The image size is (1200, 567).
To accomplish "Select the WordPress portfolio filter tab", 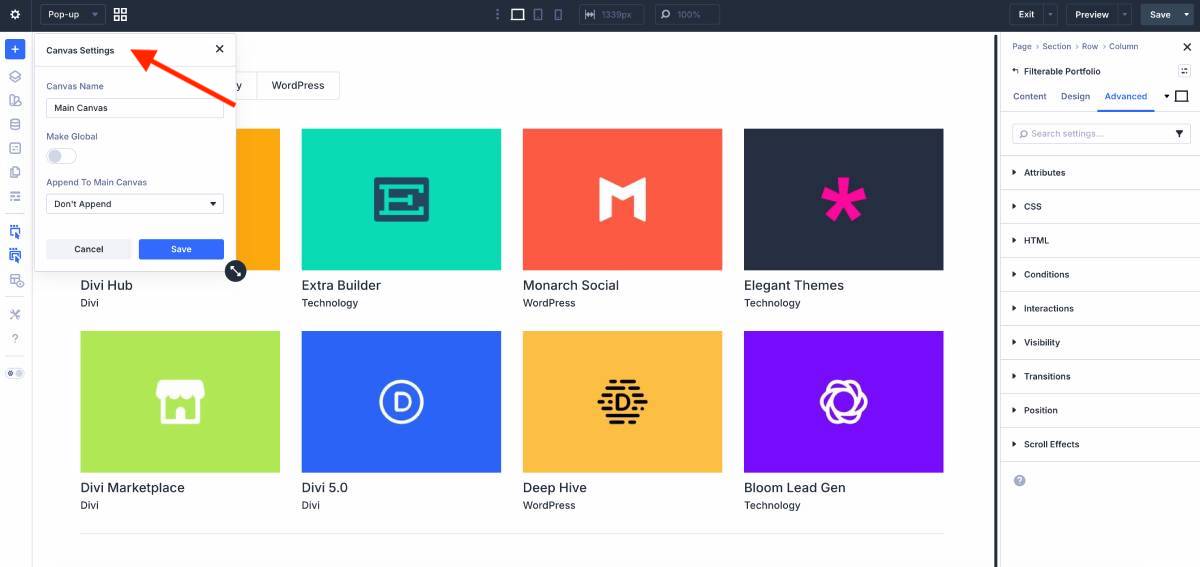I will [298, 85].
